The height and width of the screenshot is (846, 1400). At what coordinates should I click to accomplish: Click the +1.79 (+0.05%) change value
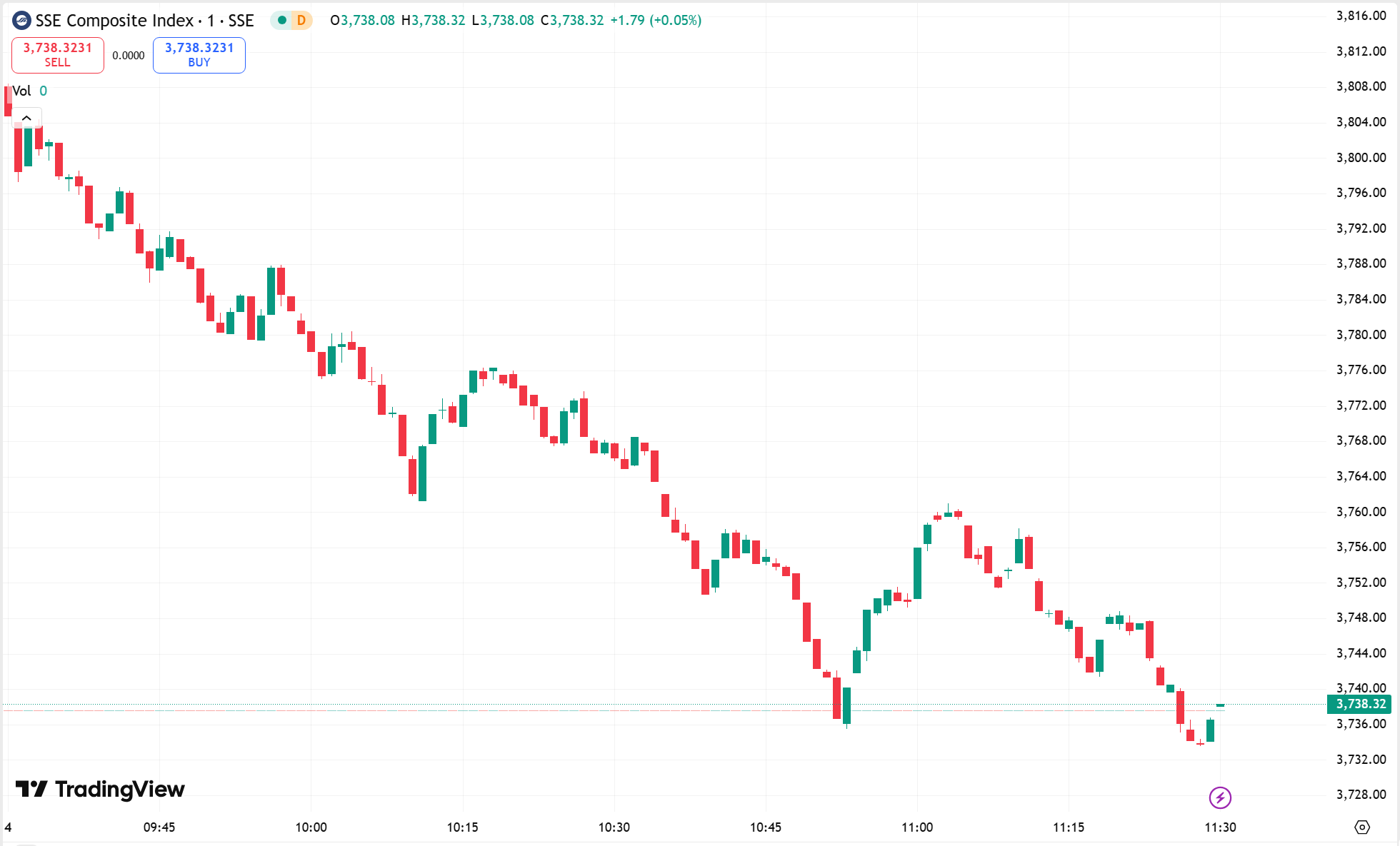[x=656, y=21]
